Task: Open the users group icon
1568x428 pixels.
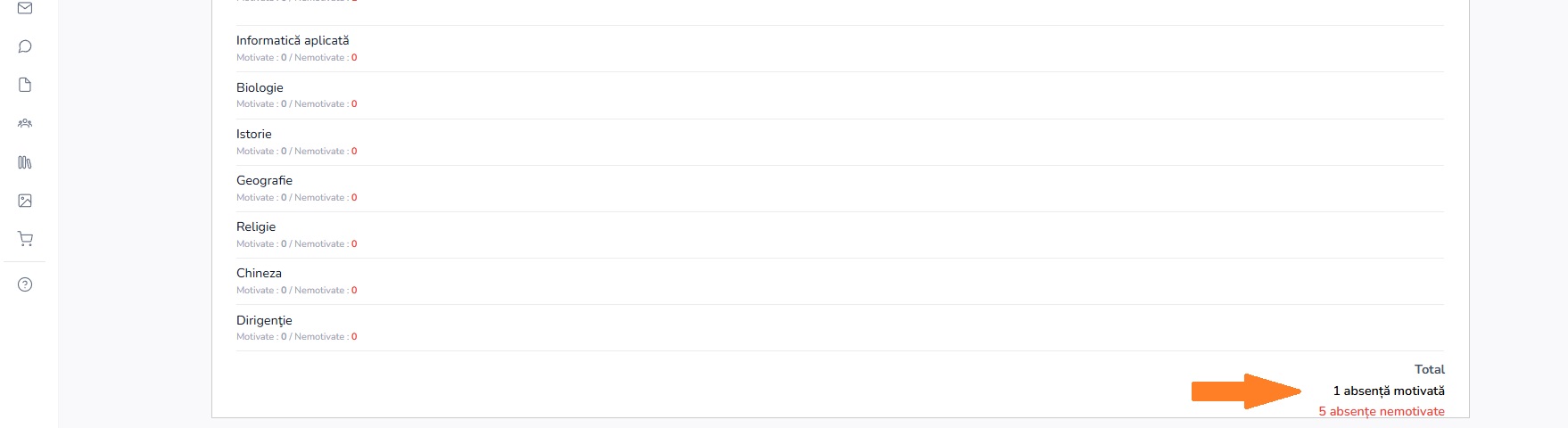Action: tap(25, 123)
